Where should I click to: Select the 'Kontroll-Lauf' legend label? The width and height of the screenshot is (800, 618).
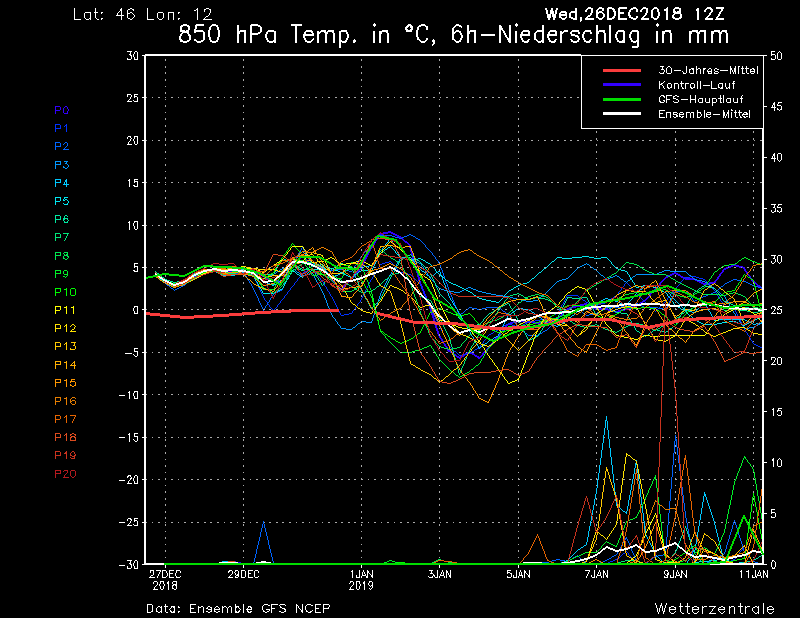696,85
